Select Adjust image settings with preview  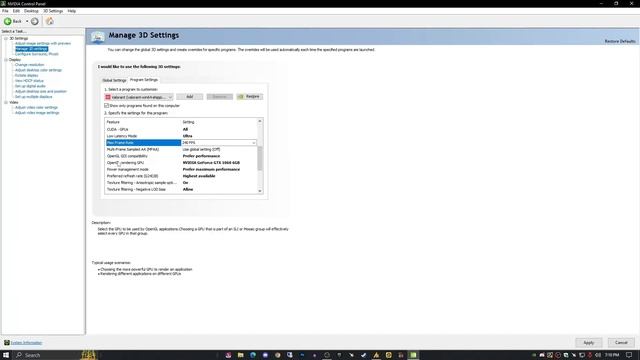(x=43, y=43)
